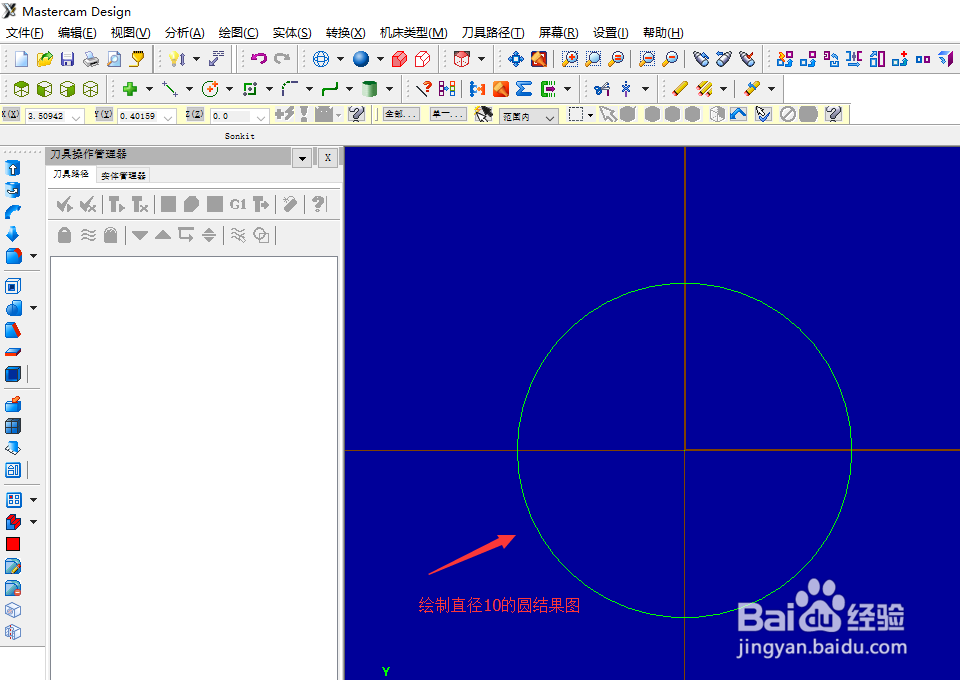
Task: Click the grey Redo arrow
Action: coord(282,59)
